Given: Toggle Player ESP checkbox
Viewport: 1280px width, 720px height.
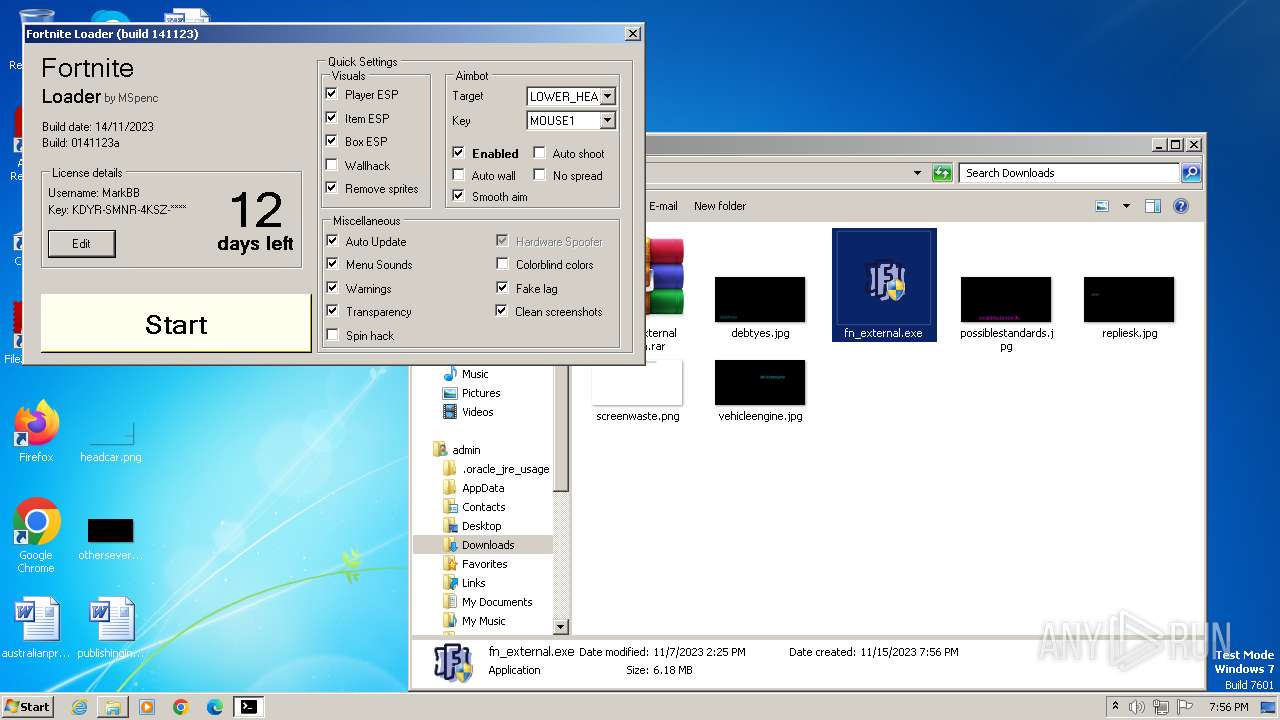Looking at the screenshot, I should point(332,94).
